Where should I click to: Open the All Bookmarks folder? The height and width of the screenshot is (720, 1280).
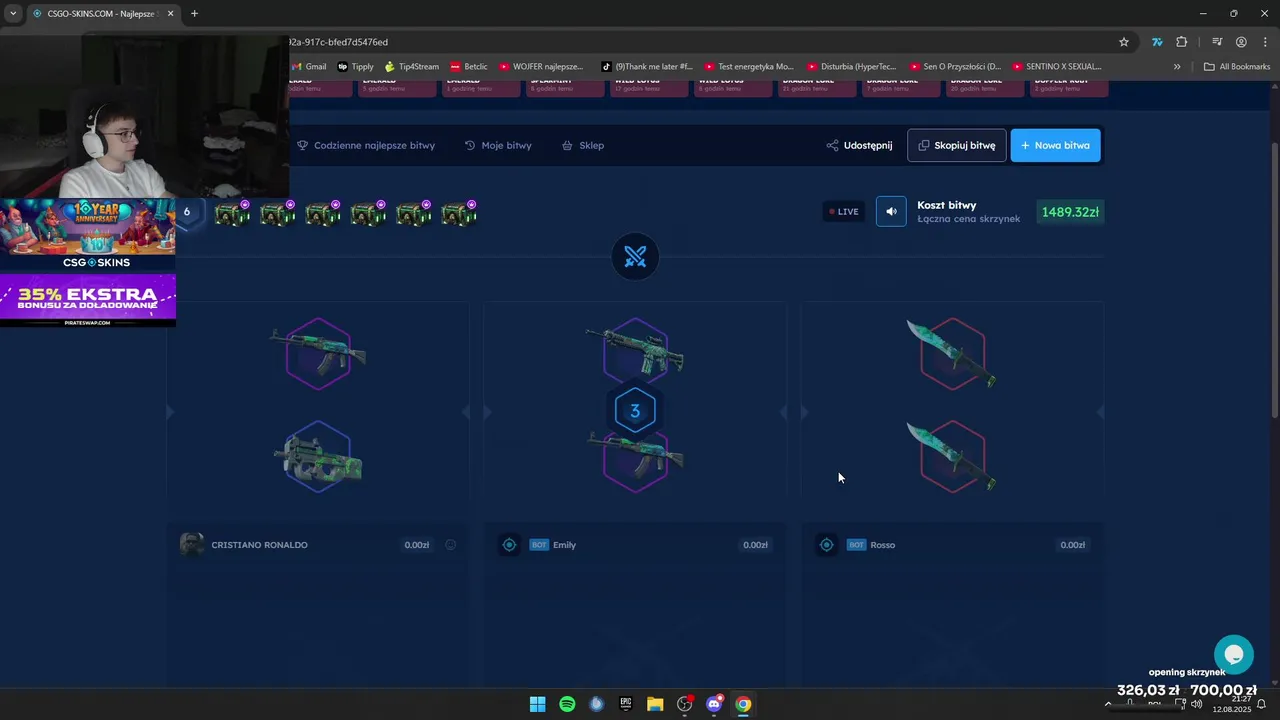[1237, 67]
